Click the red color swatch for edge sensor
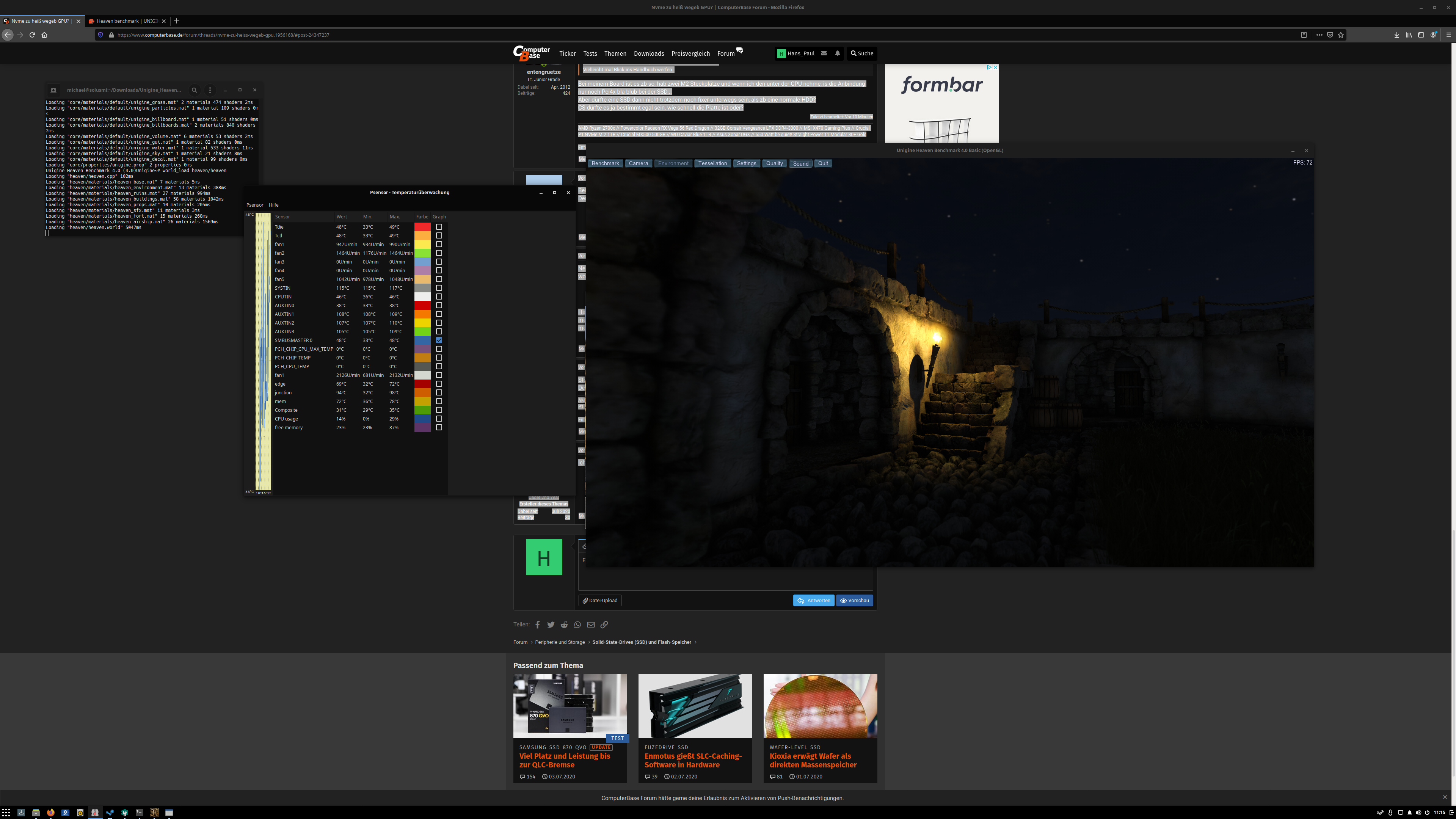 point(422,384)
